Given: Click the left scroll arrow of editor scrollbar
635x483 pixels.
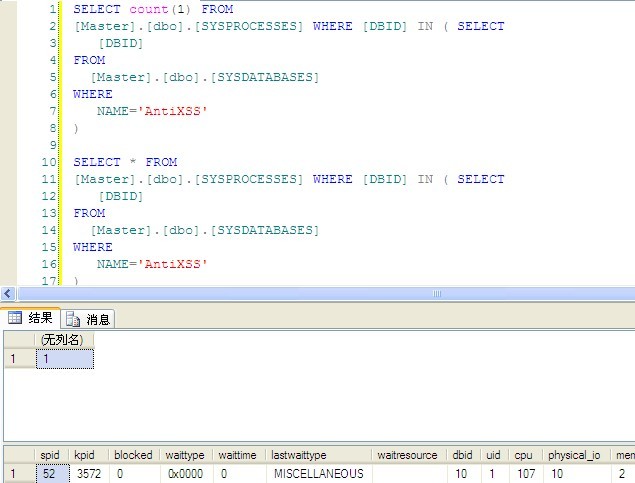Looking at the screenshot, I should coord(8,294).
